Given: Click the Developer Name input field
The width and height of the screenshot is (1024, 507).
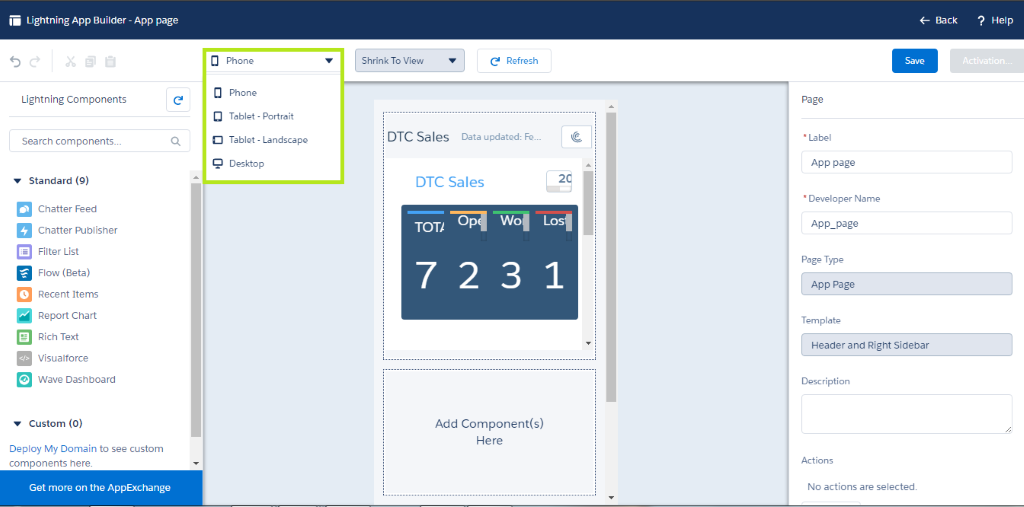Looking at the screenshot, I should [x=906, y=223].
